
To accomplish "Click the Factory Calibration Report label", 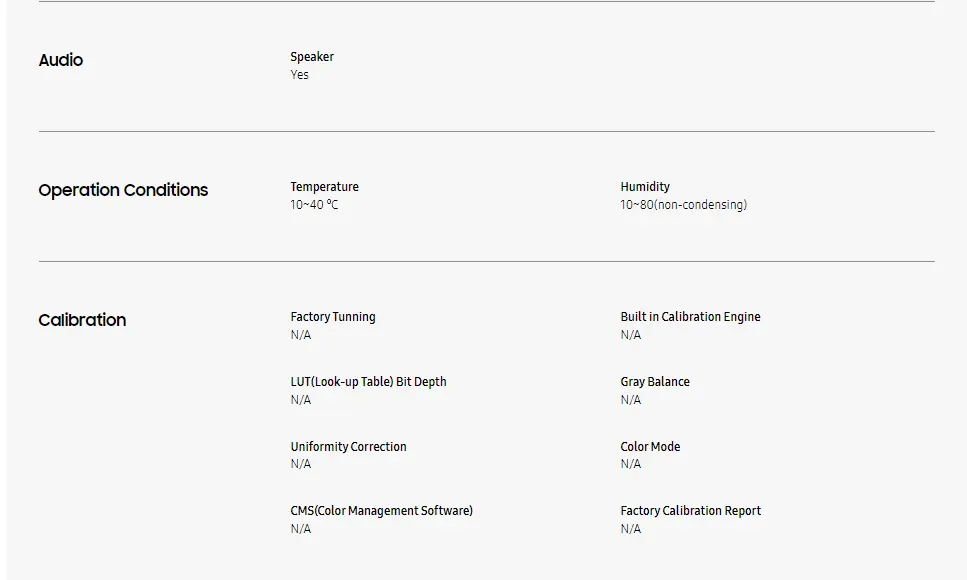I will pos(690,511).
